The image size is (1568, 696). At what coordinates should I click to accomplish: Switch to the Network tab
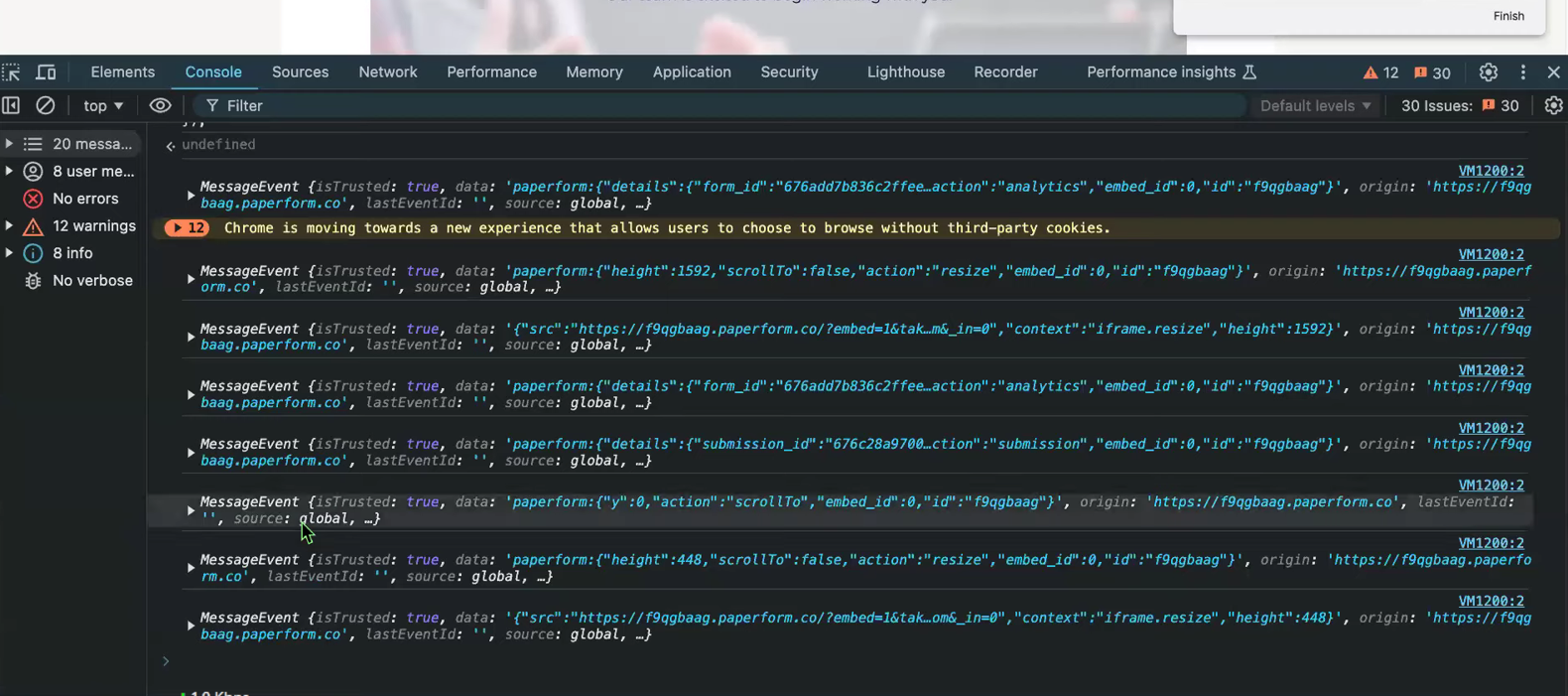(387, 72)
